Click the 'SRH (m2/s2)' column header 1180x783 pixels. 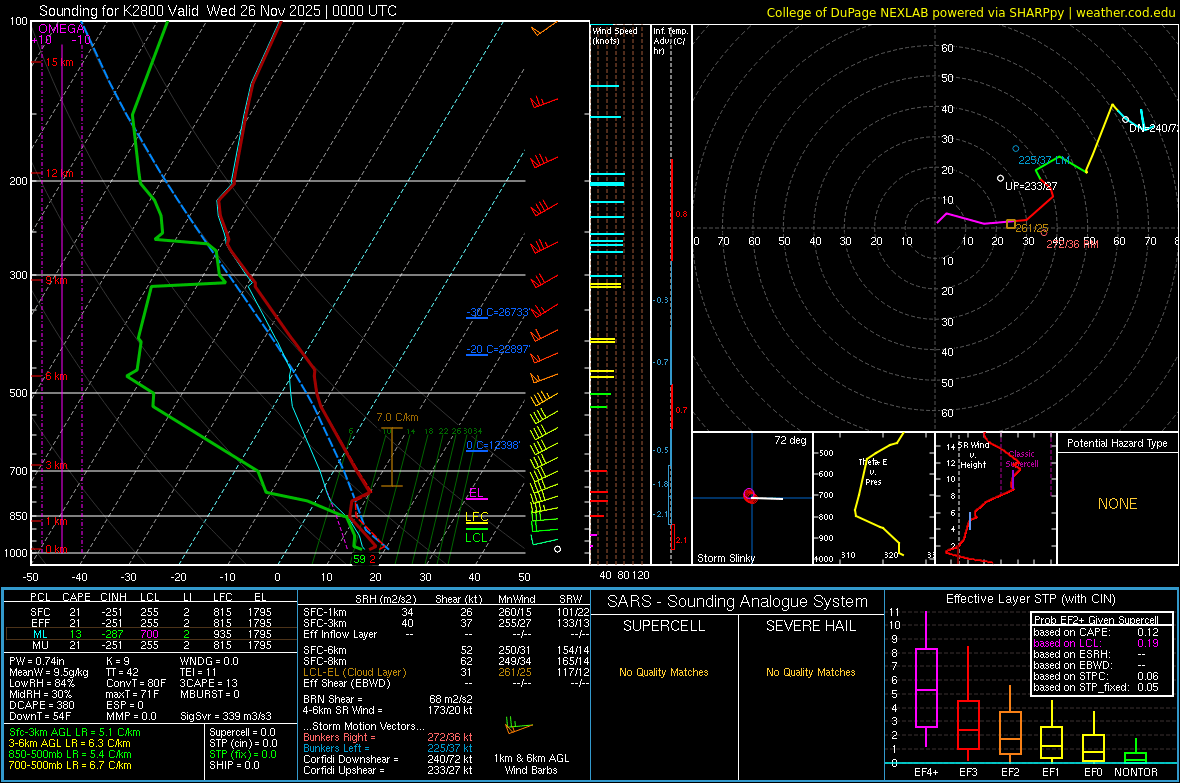point(385,599)
